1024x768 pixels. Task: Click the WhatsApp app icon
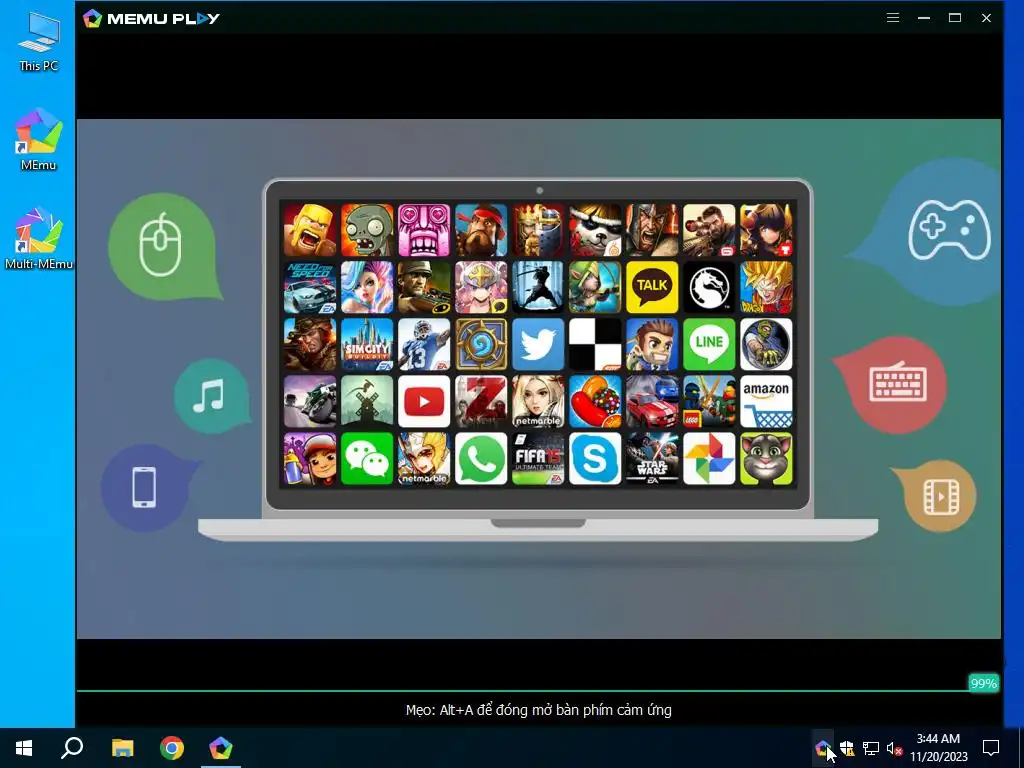[x=481, y=458]
